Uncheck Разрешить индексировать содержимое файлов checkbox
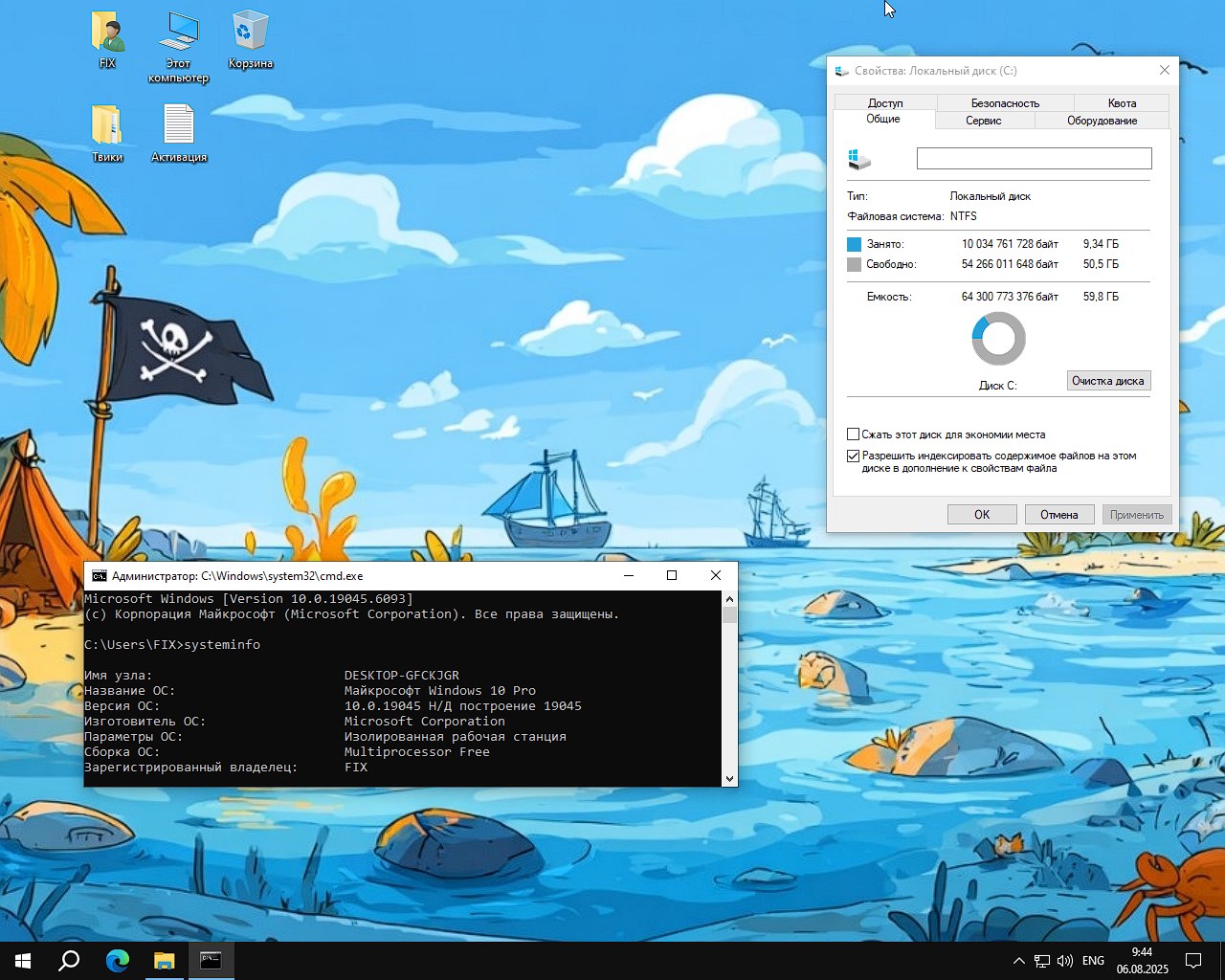The height and width of the screenshot is (980, 1225). [x=854, y=457]
